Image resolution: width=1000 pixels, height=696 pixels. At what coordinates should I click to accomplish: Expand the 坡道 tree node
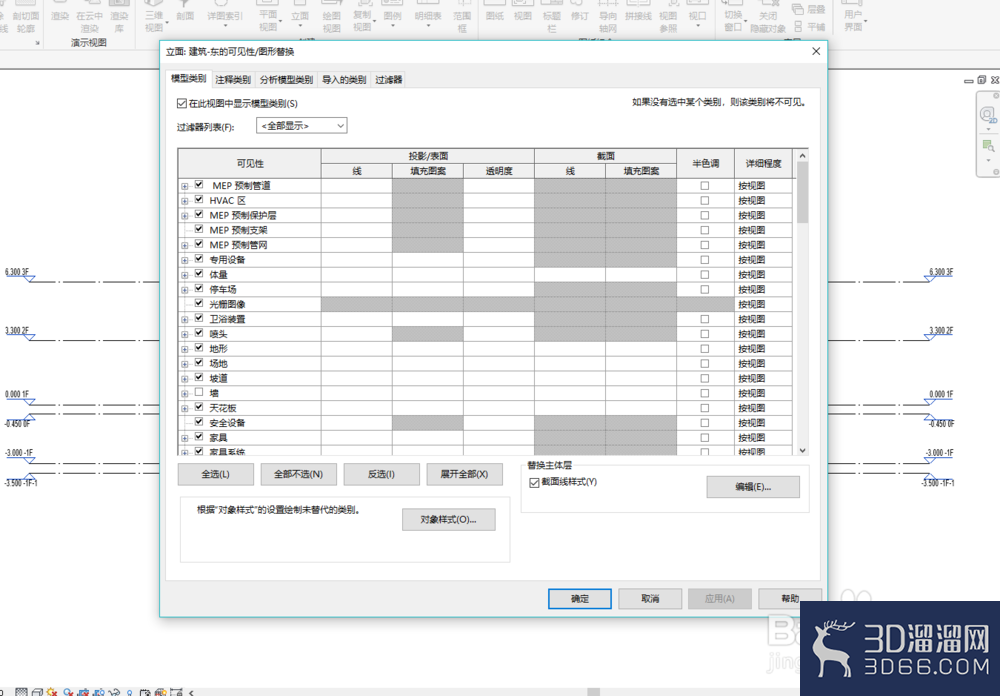(185, 379)
